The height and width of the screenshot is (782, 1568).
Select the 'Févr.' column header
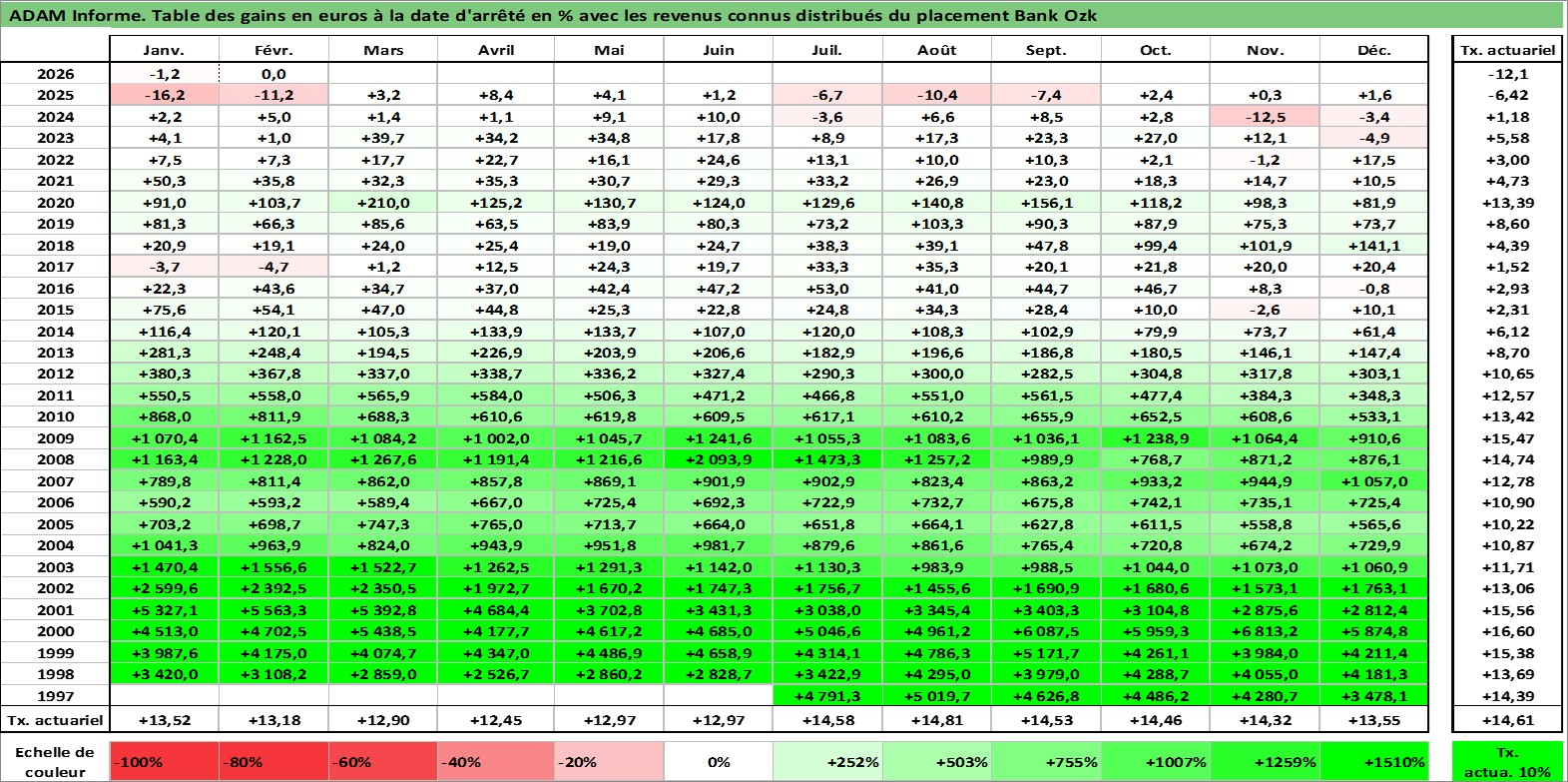tap(273, 50)
